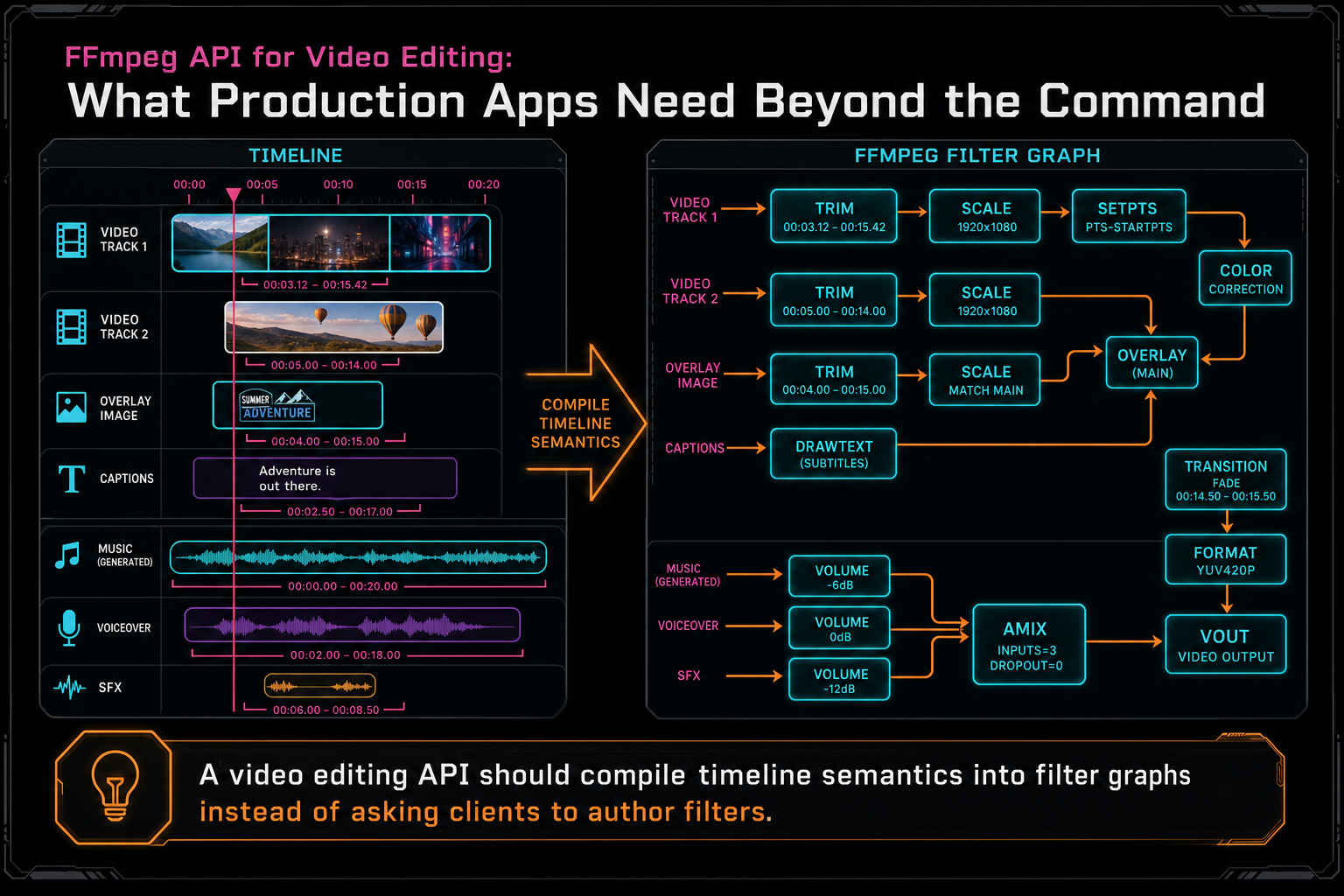Click the 00:05.00 – 00:14.00 range label under Video Track 2
1344x896 pixels.
click(x=324, y=366)
